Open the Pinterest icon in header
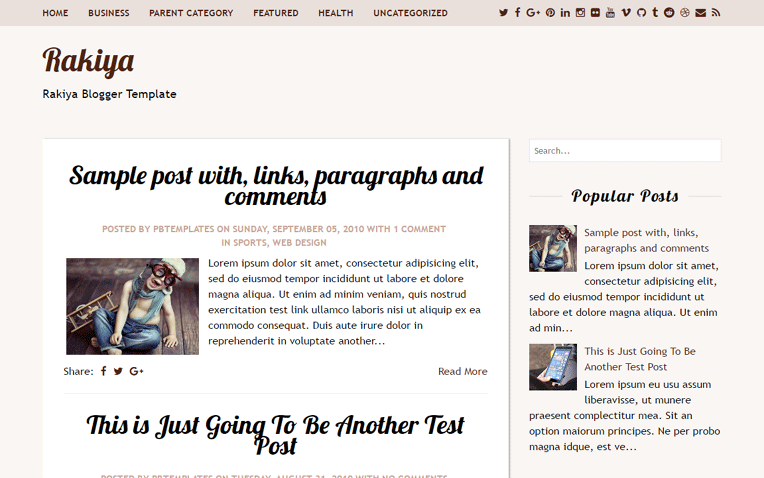Image resolution: width=764 pixels, height=478 pixels. click(550, 13)
